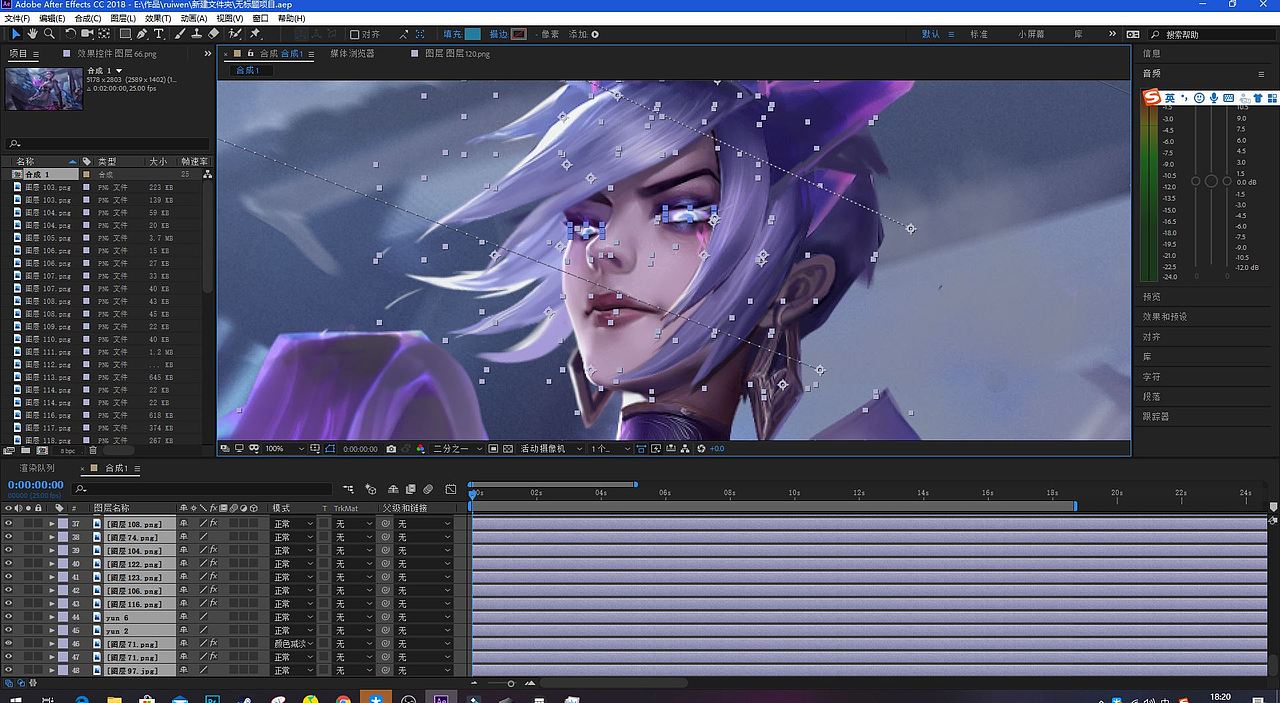1280x703 pixels.
Task: Enable motion blur icon in timeline
Action: click(428, 489)
